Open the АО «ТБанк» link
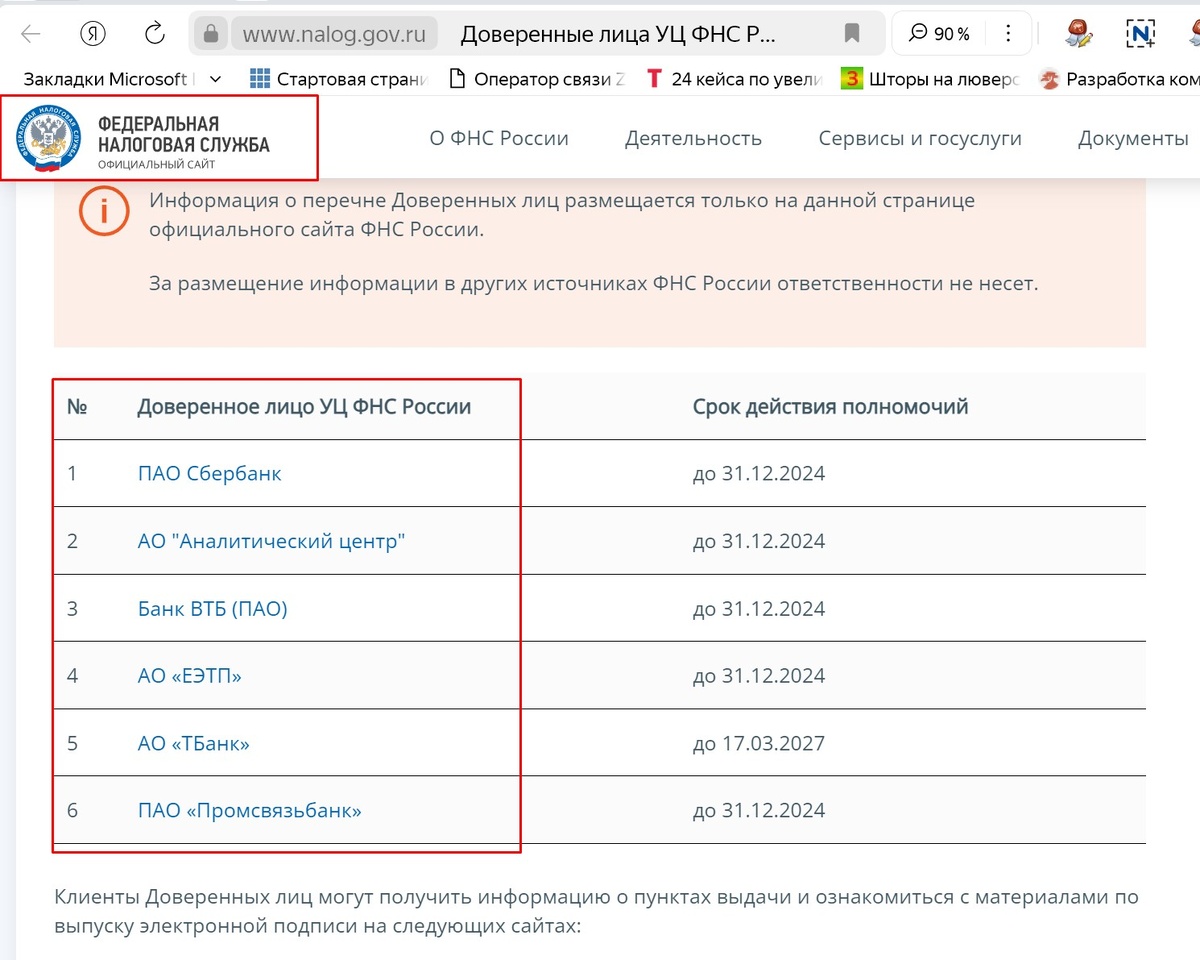 click(193, 744)
